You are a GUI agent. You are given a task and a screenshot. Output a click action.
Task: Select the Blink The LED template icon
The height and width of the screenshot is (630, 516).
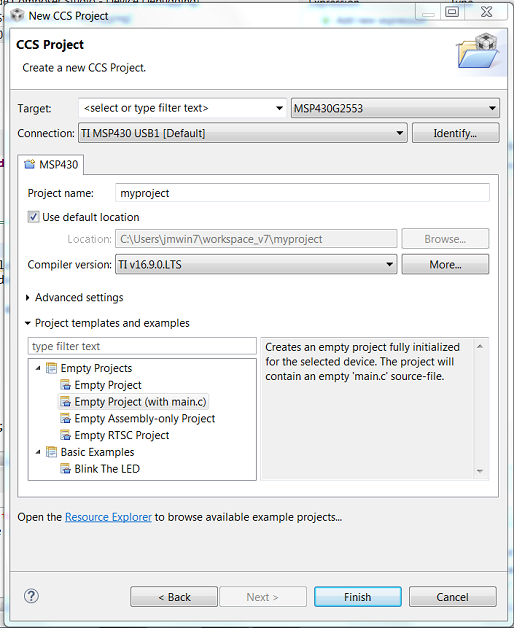click(66, 469)
